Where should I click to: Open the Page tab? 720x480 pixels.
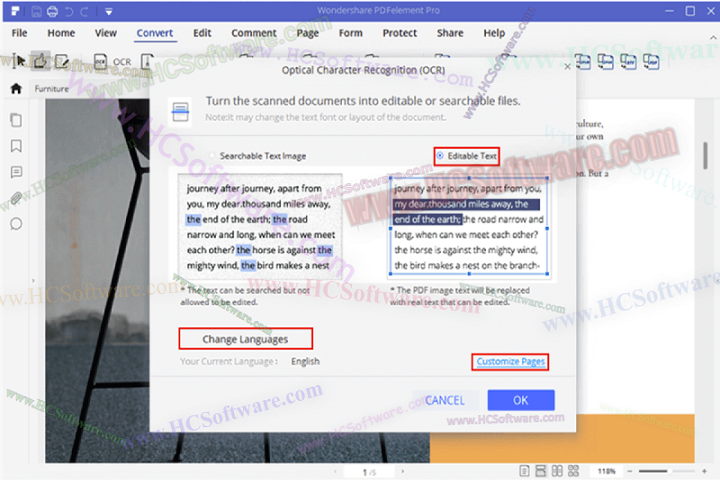click(x=308, y=33)
